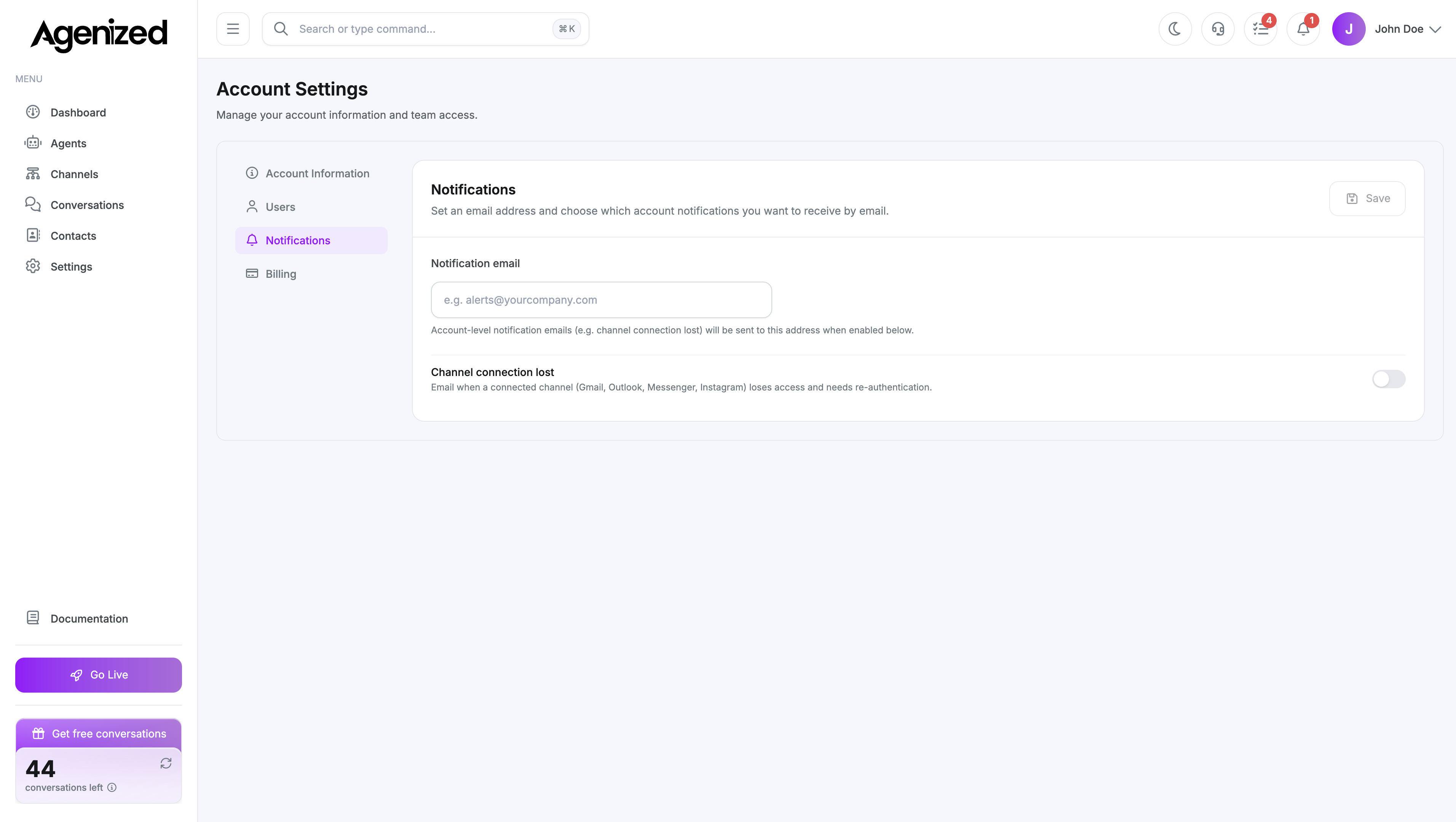Open the Billing settings tab

[311, 274]
